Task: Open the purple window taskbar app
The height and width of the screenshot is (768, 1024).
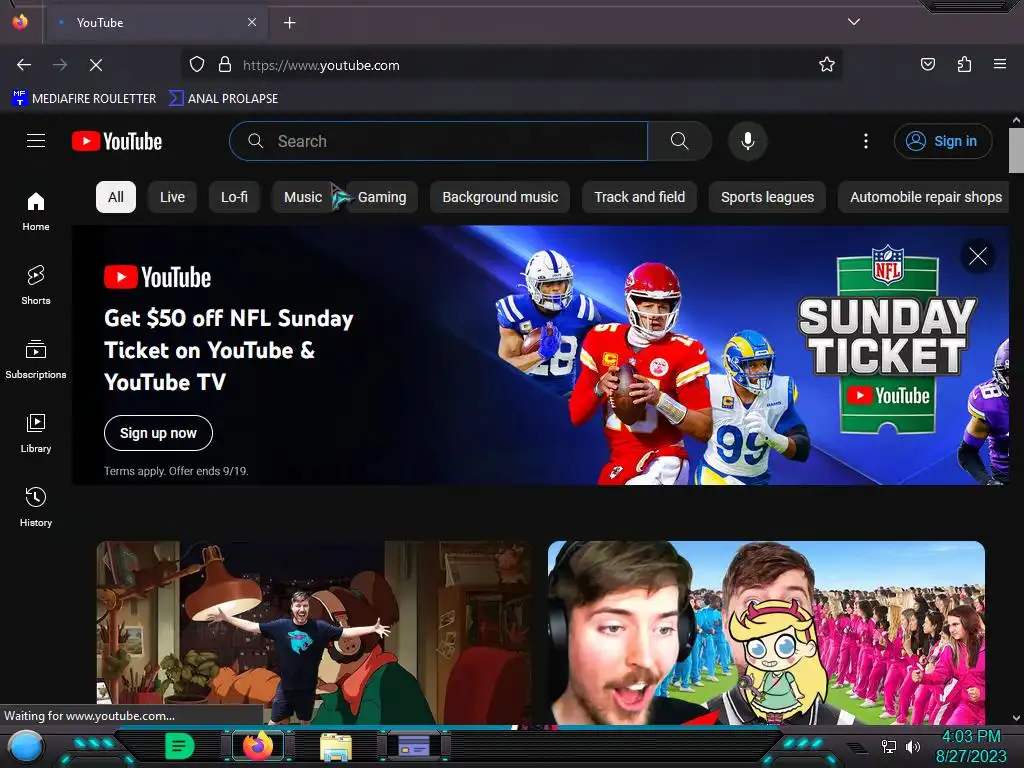Action: [414, 746]
